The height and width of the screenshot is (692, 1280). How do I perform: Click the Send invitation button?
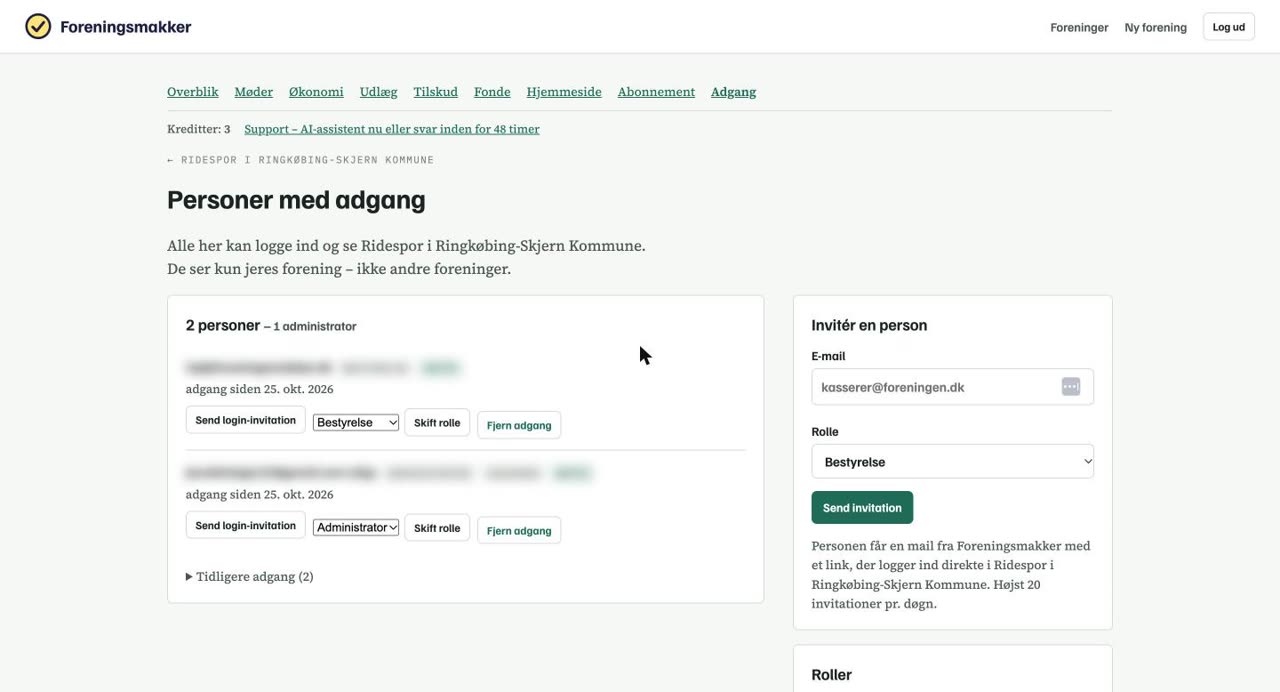pyautogui.click(x=862, y=508)
